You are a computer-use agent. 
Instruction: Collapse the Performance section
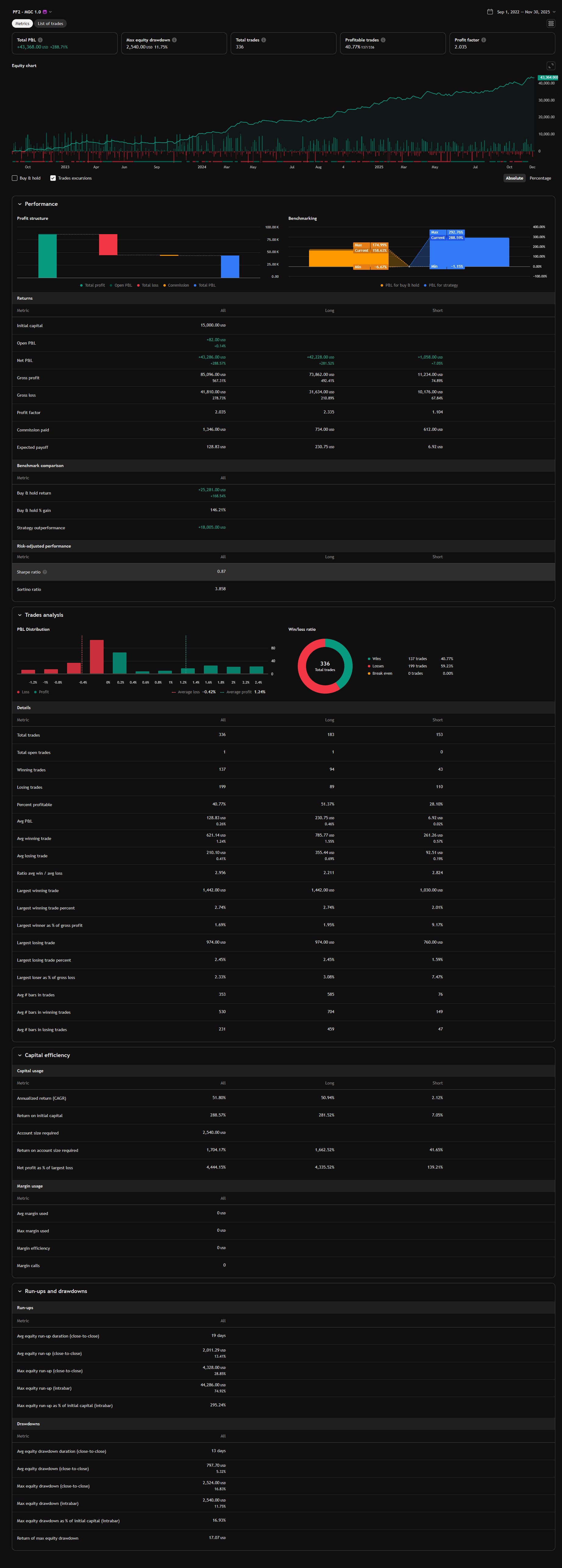click(x=20, y=205)
